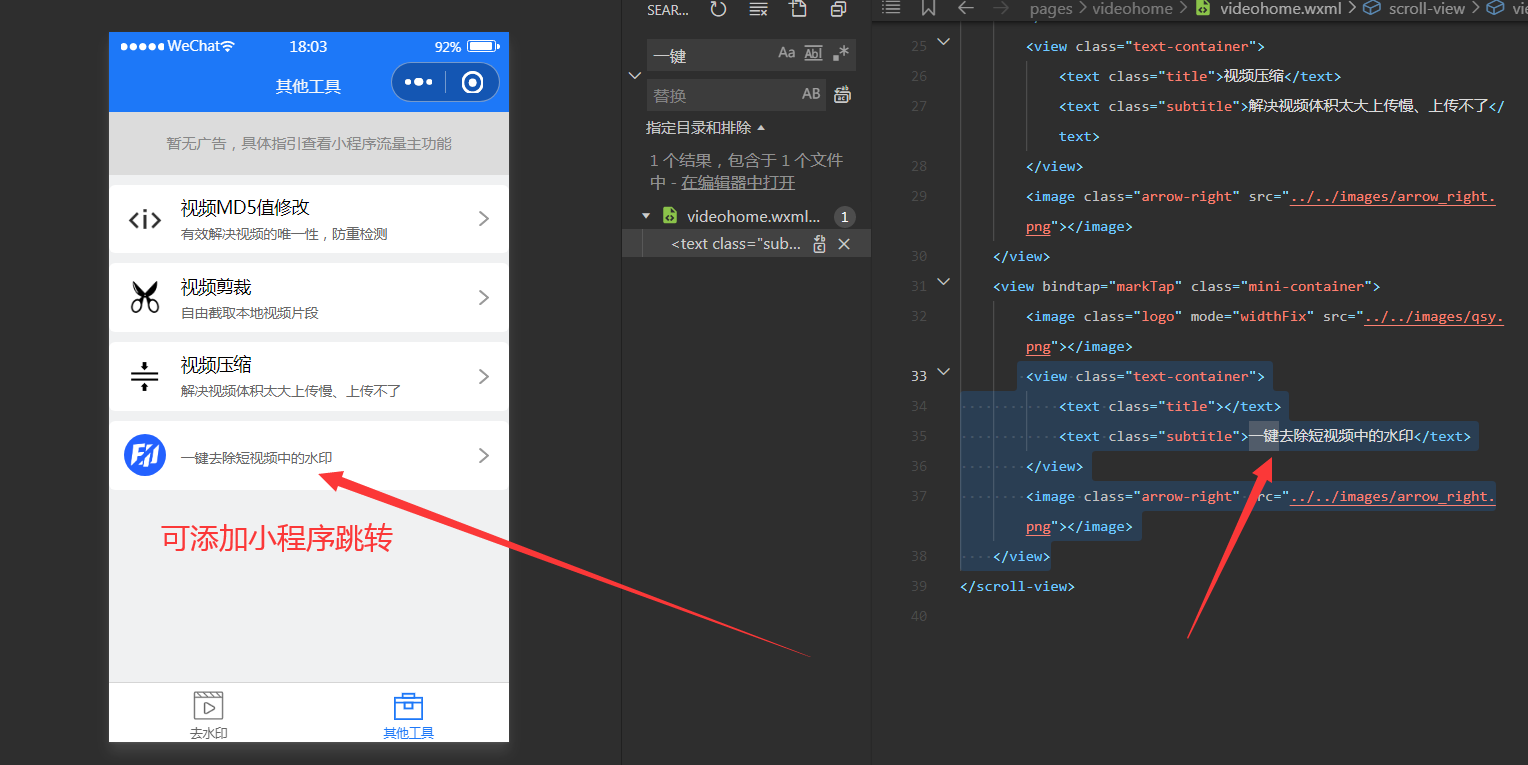Refresh the search results

coord(718,10)
